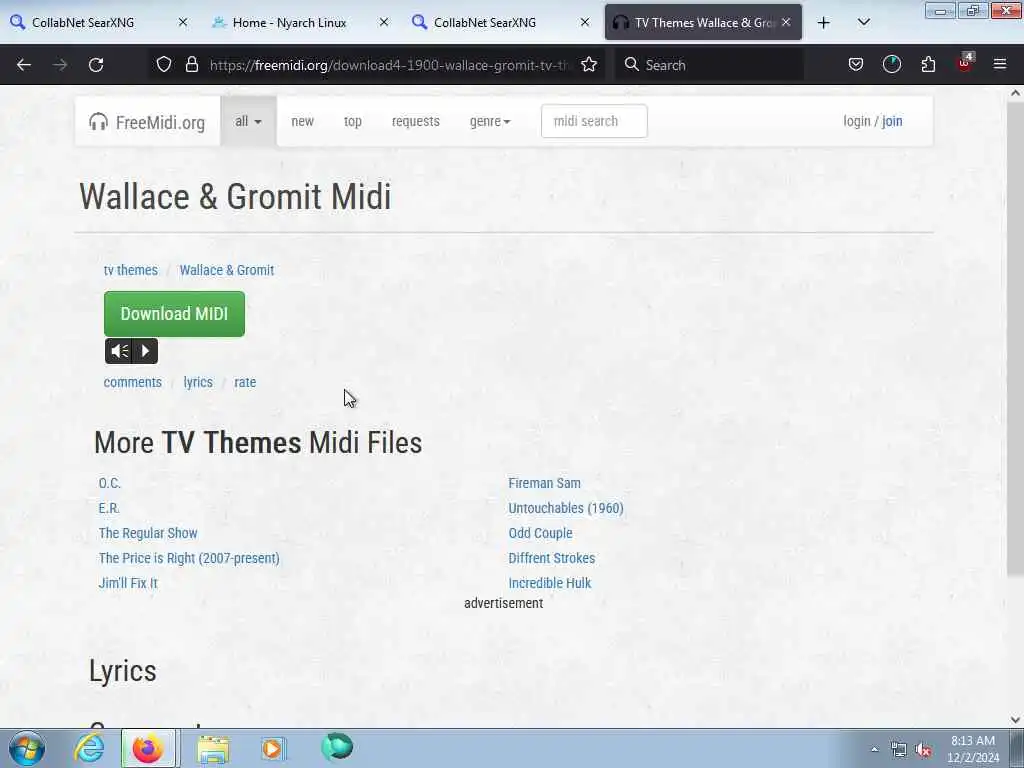Click the green round taskbar app icon
The image size is (1024, 768).
337,747
